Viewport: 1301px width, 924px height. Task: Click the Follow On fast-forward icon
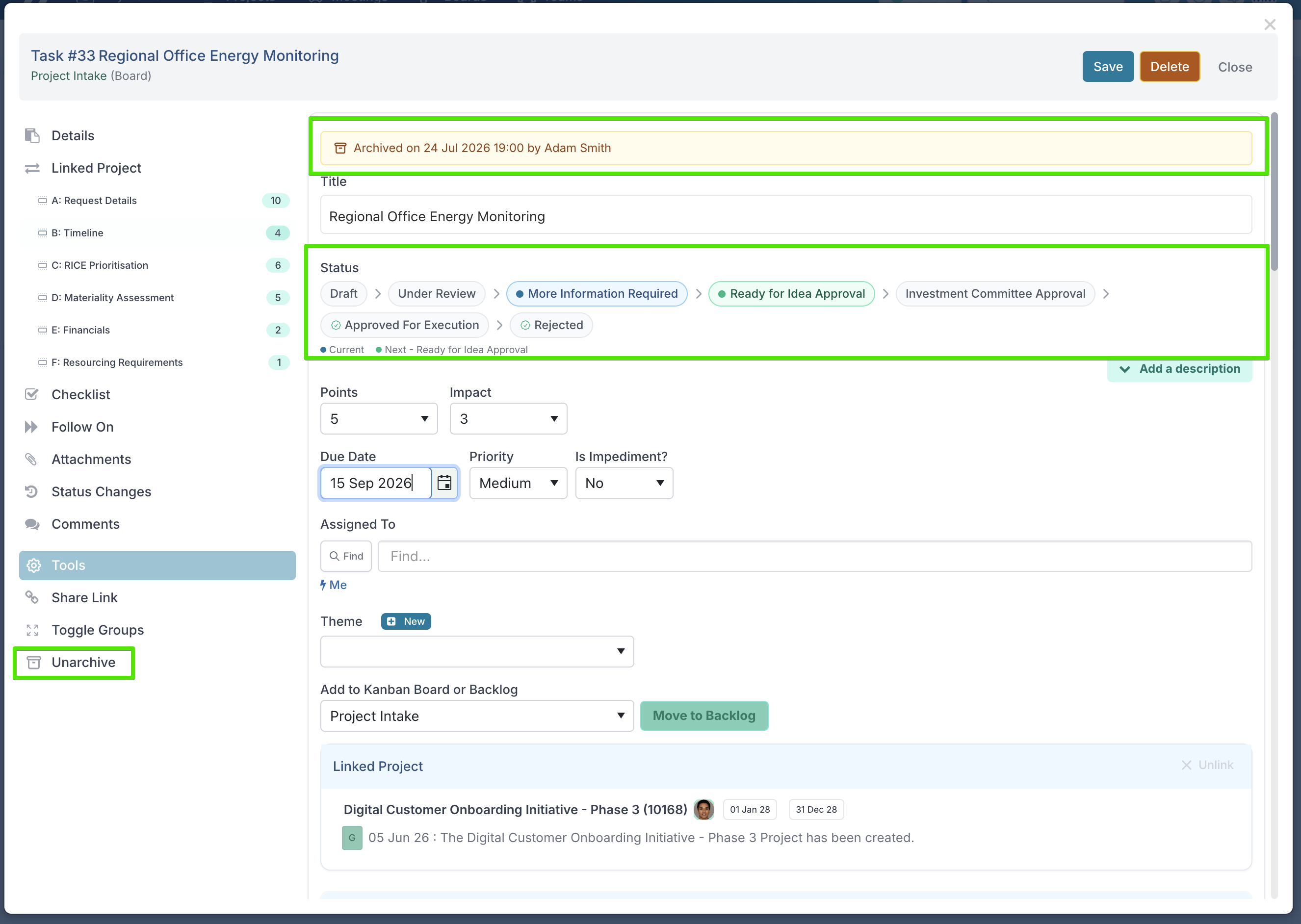pyautogui.click(x=32, y=427)
